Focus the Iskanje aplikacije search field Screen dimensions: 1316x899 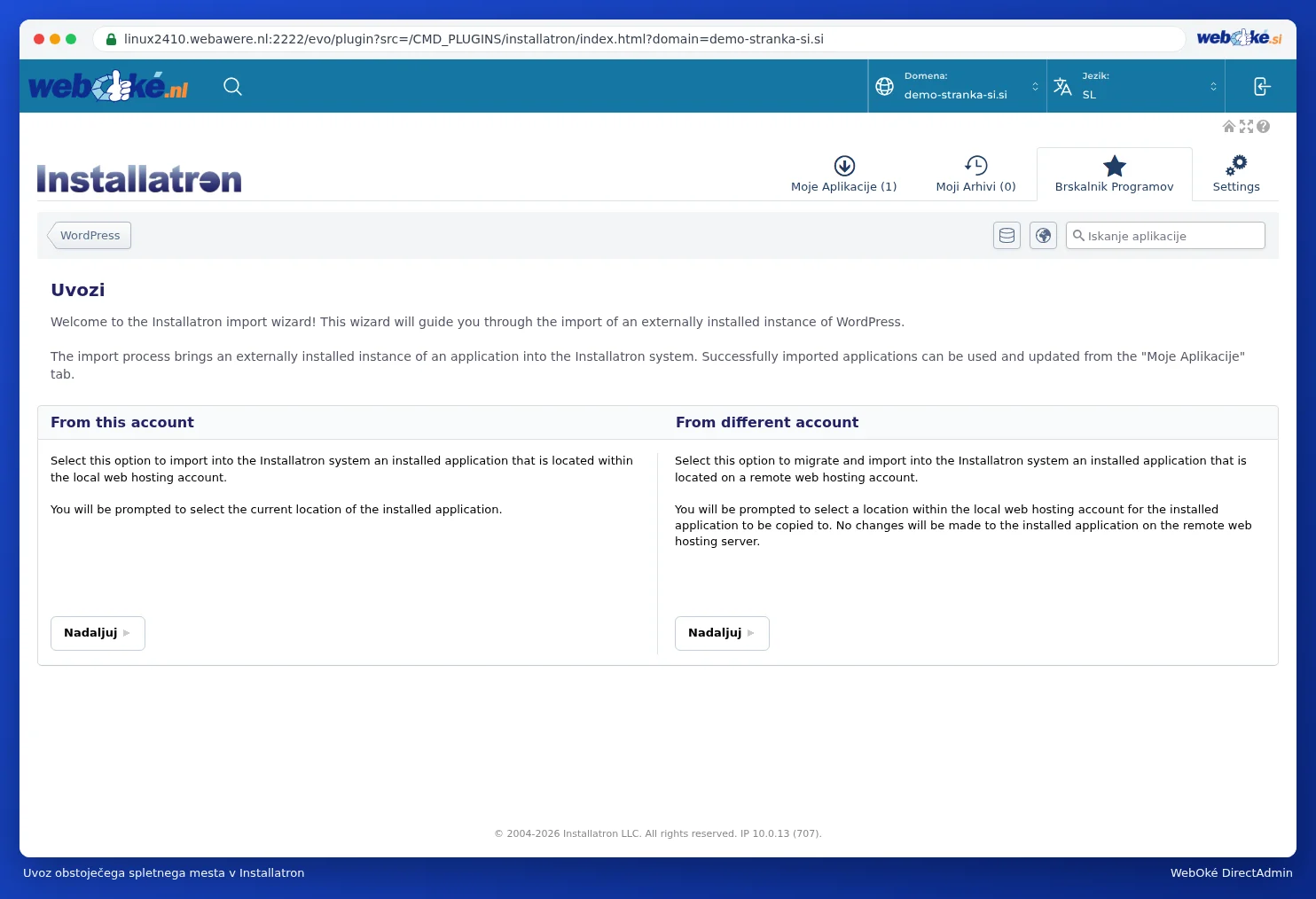[1165, 236]
